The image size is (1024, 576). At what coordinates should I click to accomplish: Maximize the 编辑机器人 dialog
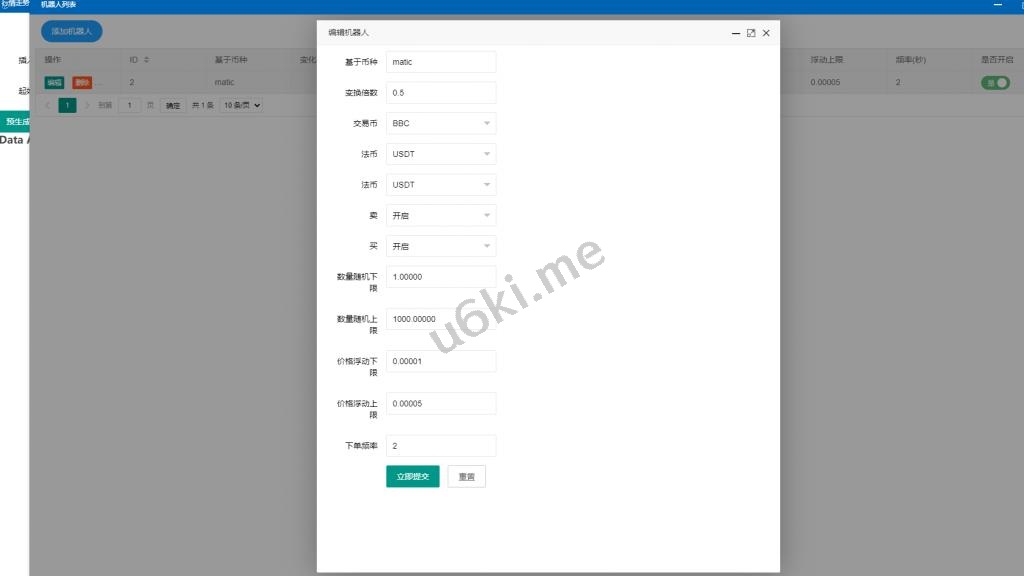pyautogui.click(x=751, y=33)
